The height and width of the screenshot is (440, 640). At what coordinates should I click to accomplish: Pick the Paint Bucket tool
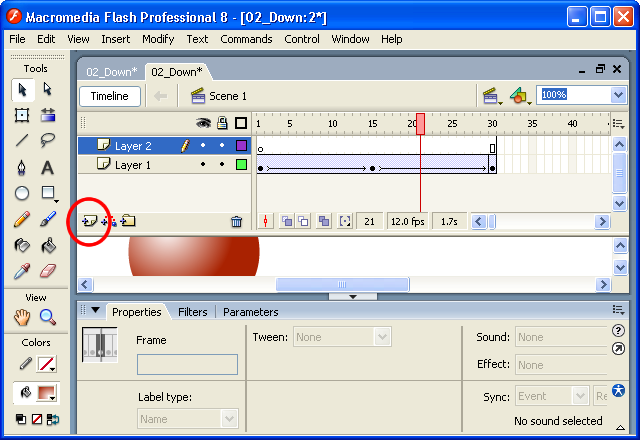(47, 245)
